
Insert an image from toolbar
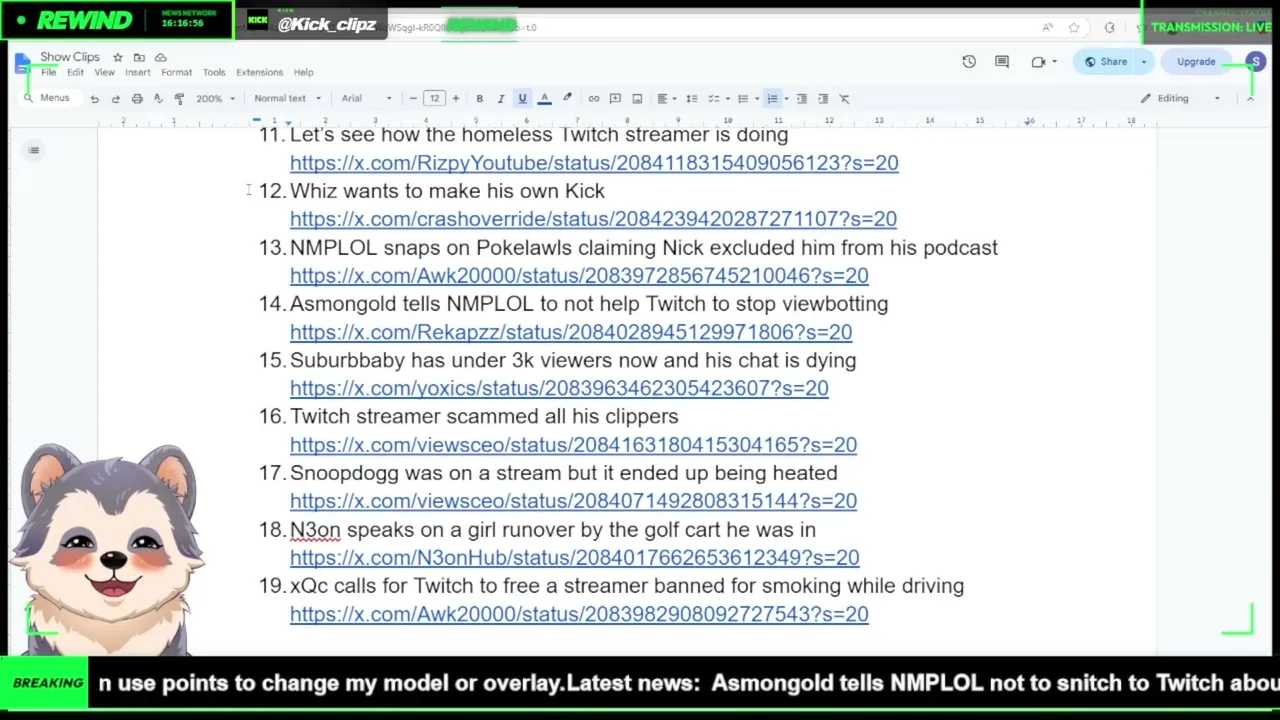click(637, 98)
